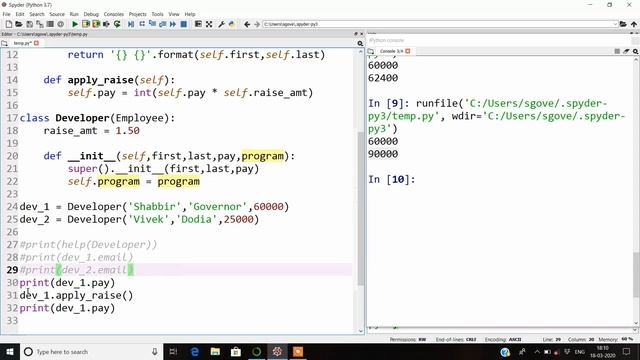The height and width of the screenshot is (360, 640).
Task: Open the Run menu
Action: click(x=74, y=14)
